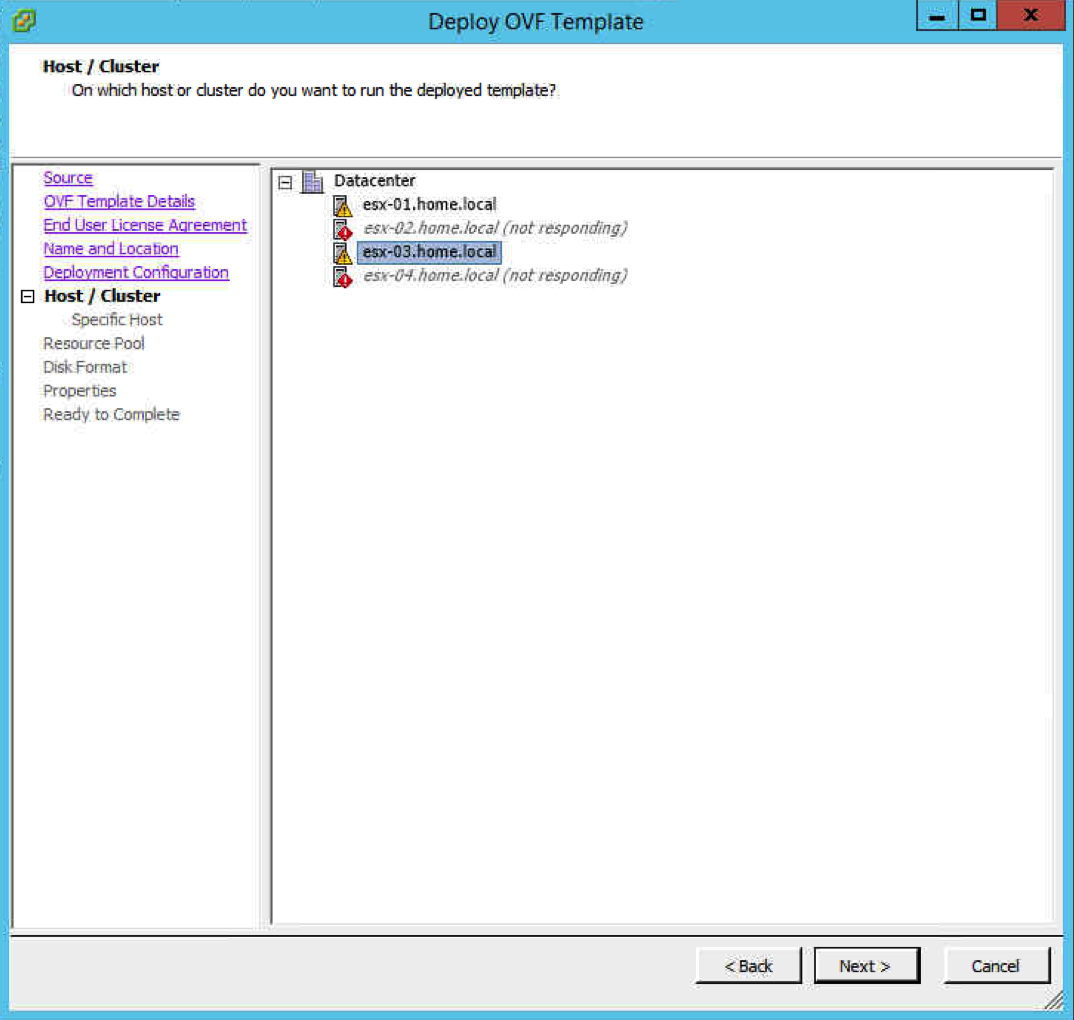The image size is (1074, 1020).
Task: Select esx-02.home.local not responding host
Action: (494, 228)
